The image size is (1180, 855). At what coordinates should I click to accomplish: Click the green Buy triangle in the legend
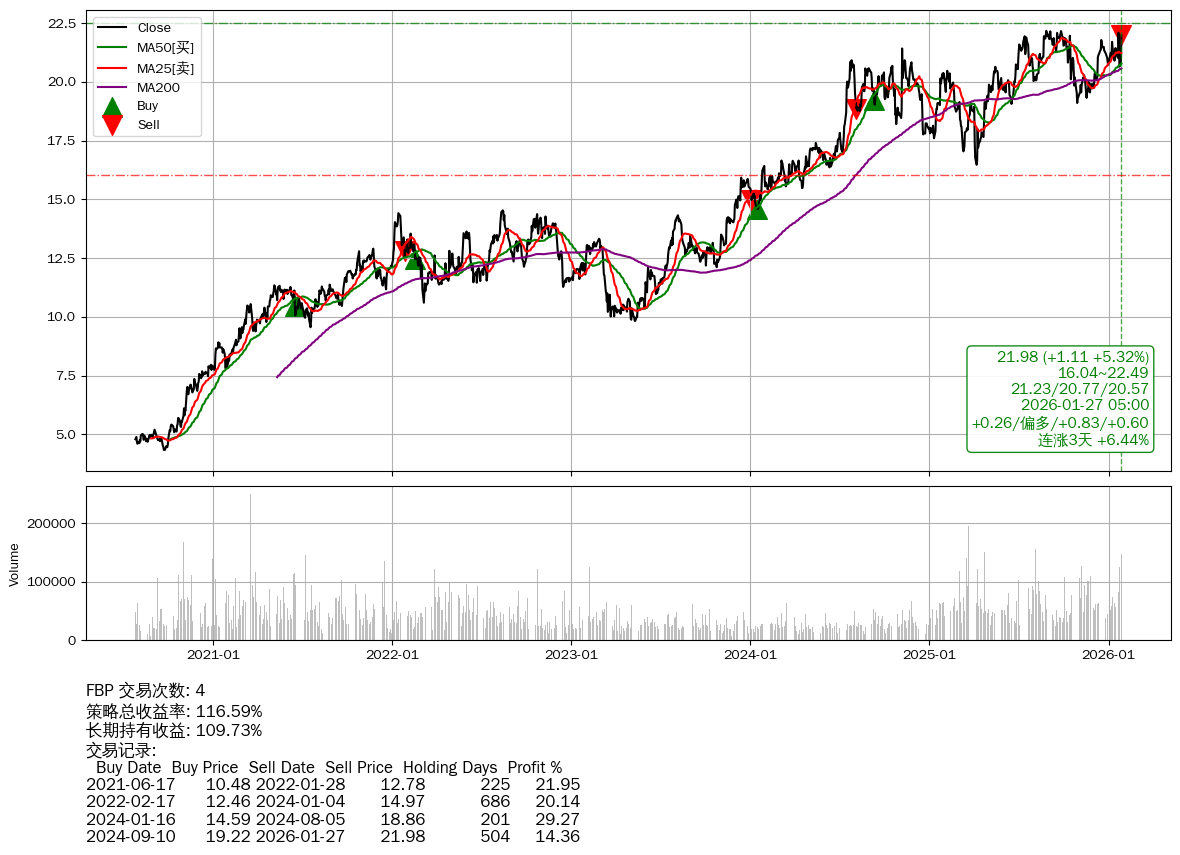click(x=113, y=106)
